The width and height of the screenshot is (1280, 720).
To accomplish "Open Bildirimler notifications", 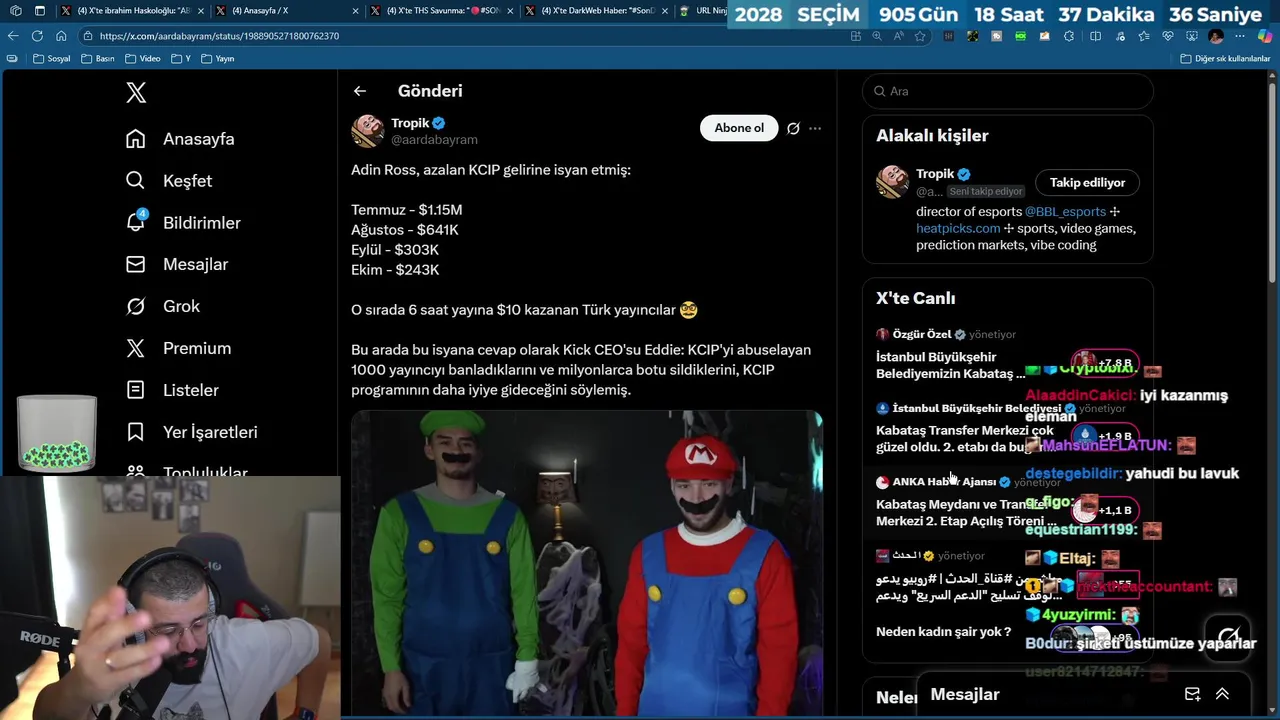I will pos(183,223).
